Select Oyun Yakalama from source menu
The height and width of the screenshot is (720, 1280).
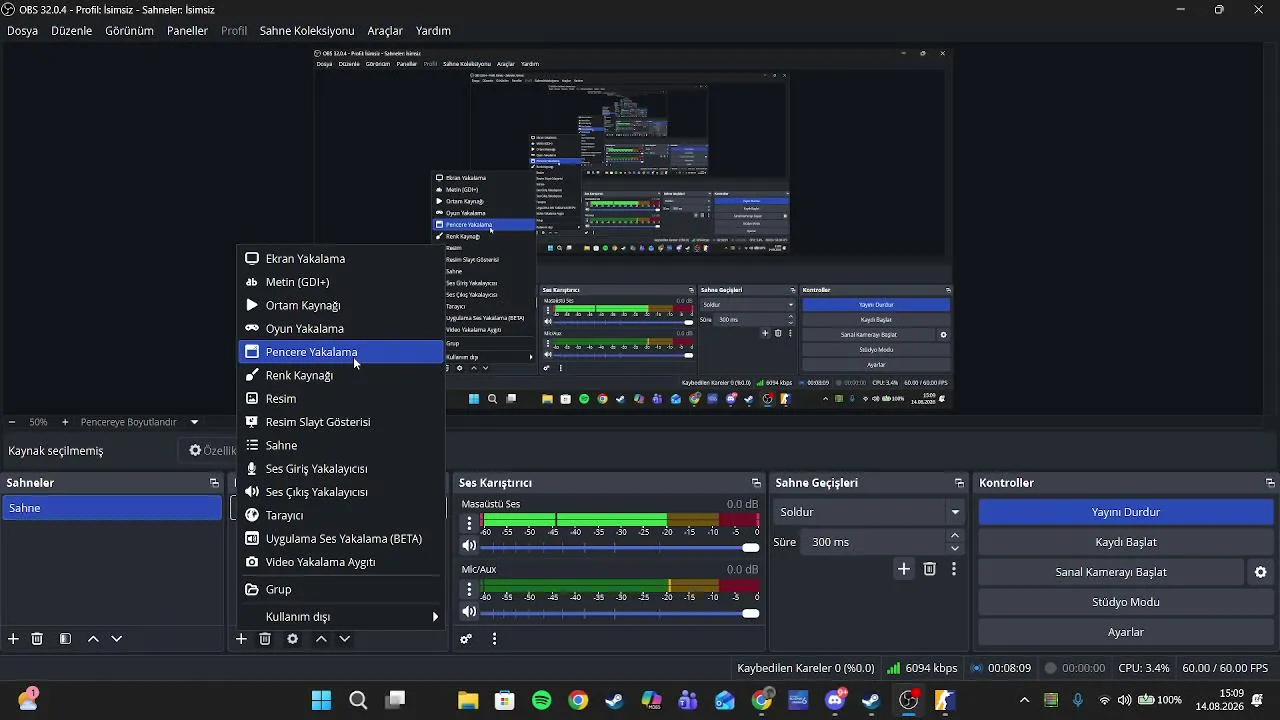click(x=340, y=329)
